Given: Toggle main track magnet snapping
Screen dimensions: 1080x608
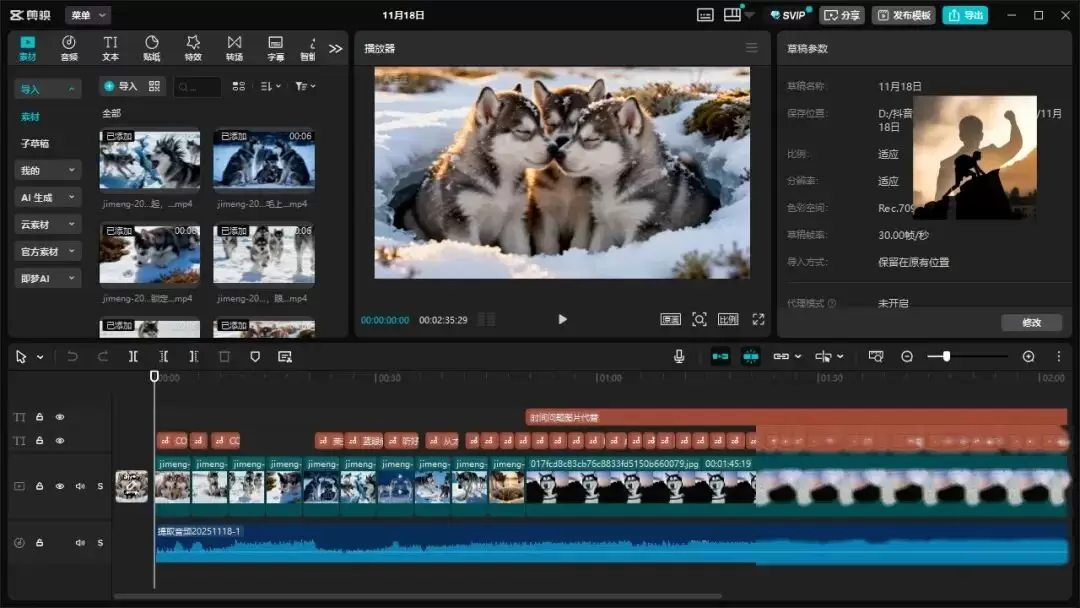Looking at the screenshot, I should 720,356.
